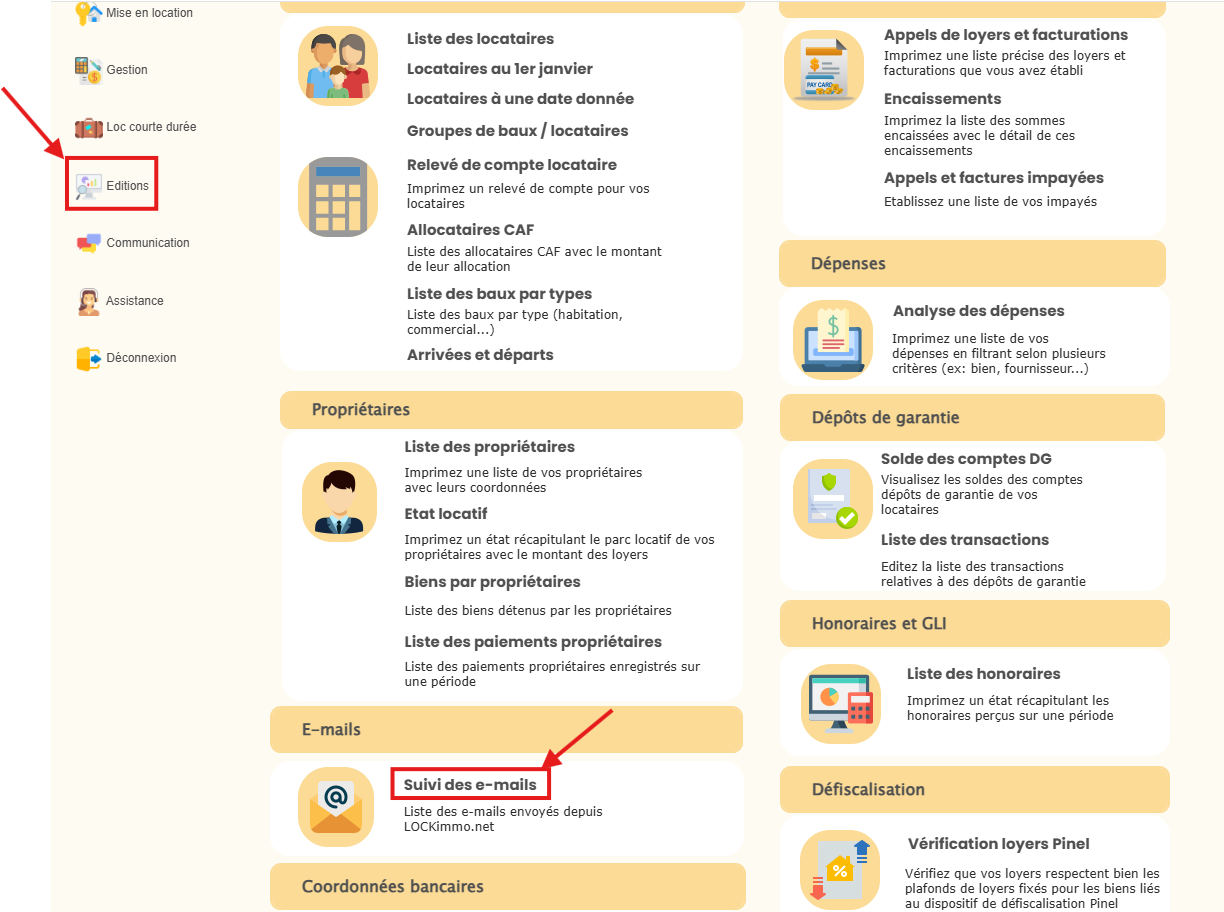Open Locataires au 1er janvier

[500, 69]
